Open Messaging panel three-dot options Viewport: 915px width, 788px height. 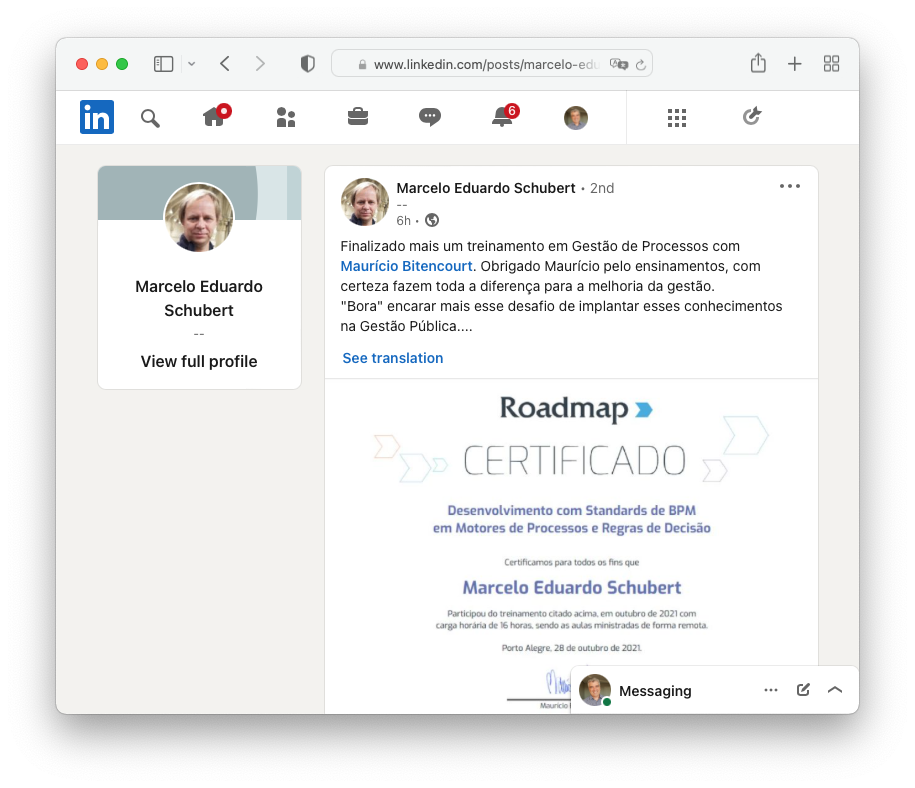771,690
